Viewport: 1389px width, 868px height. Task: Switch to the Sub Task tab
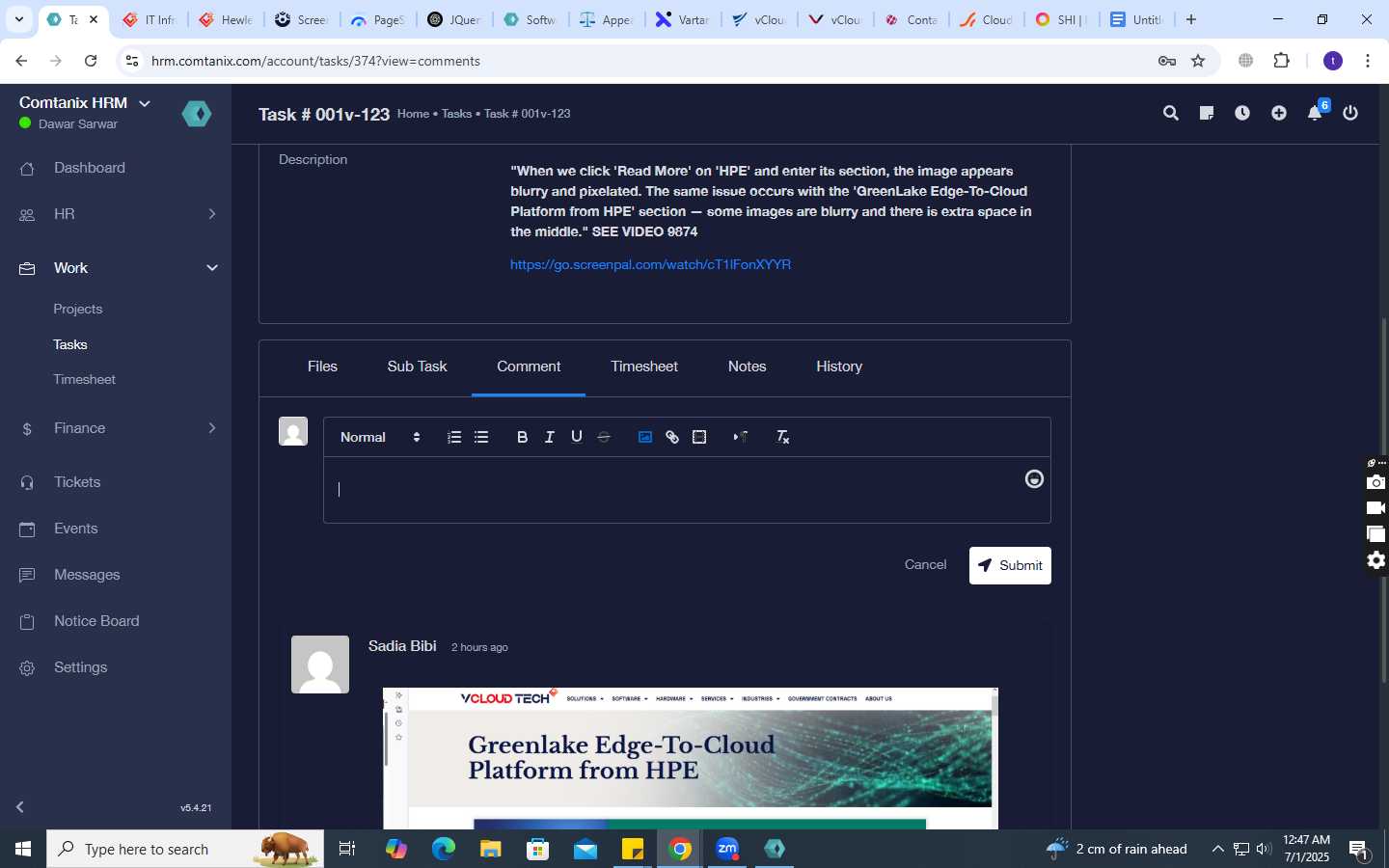pyautogui.click(x=417, y=366)
